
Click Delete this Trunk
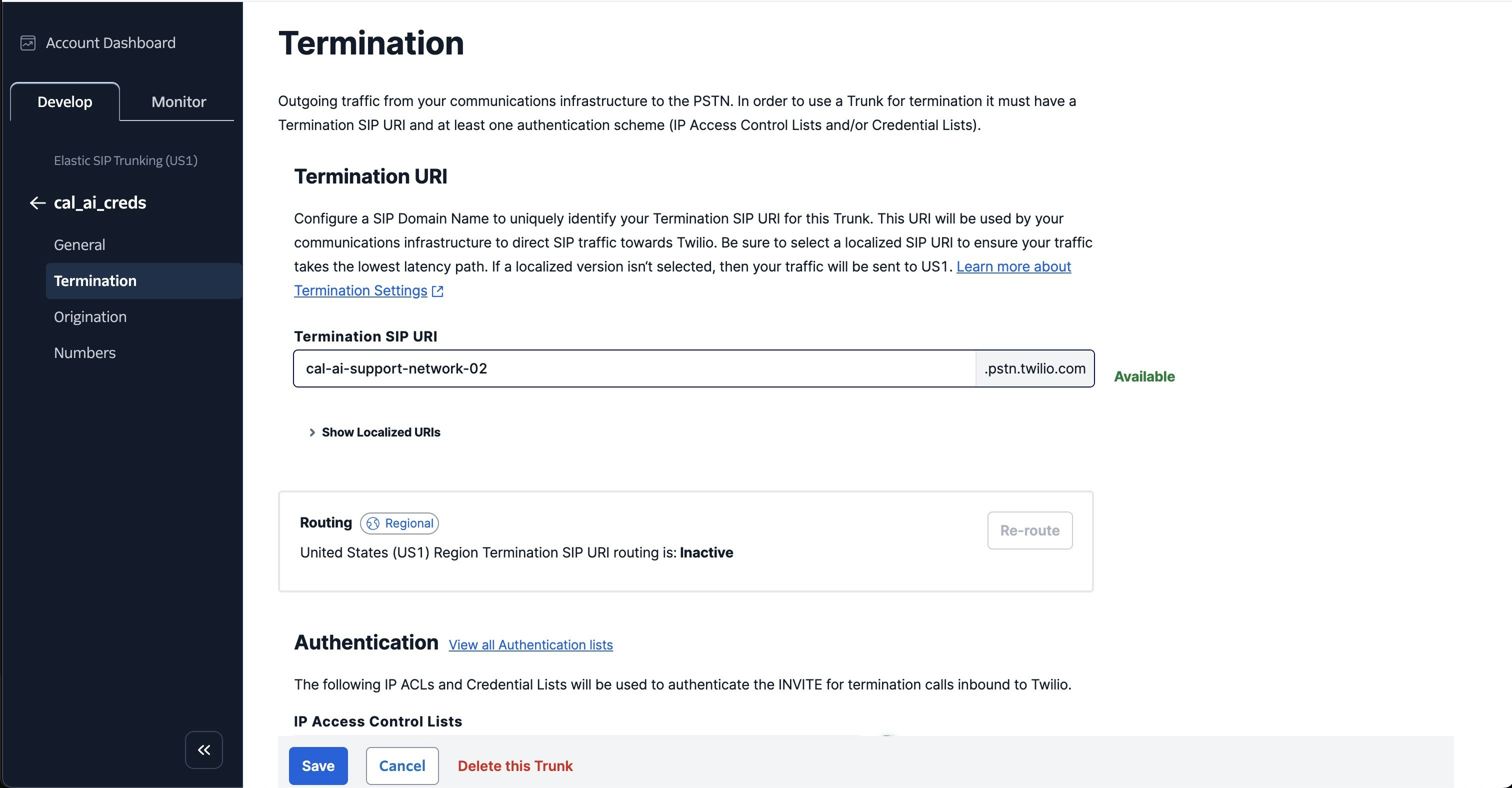[515, 765]
